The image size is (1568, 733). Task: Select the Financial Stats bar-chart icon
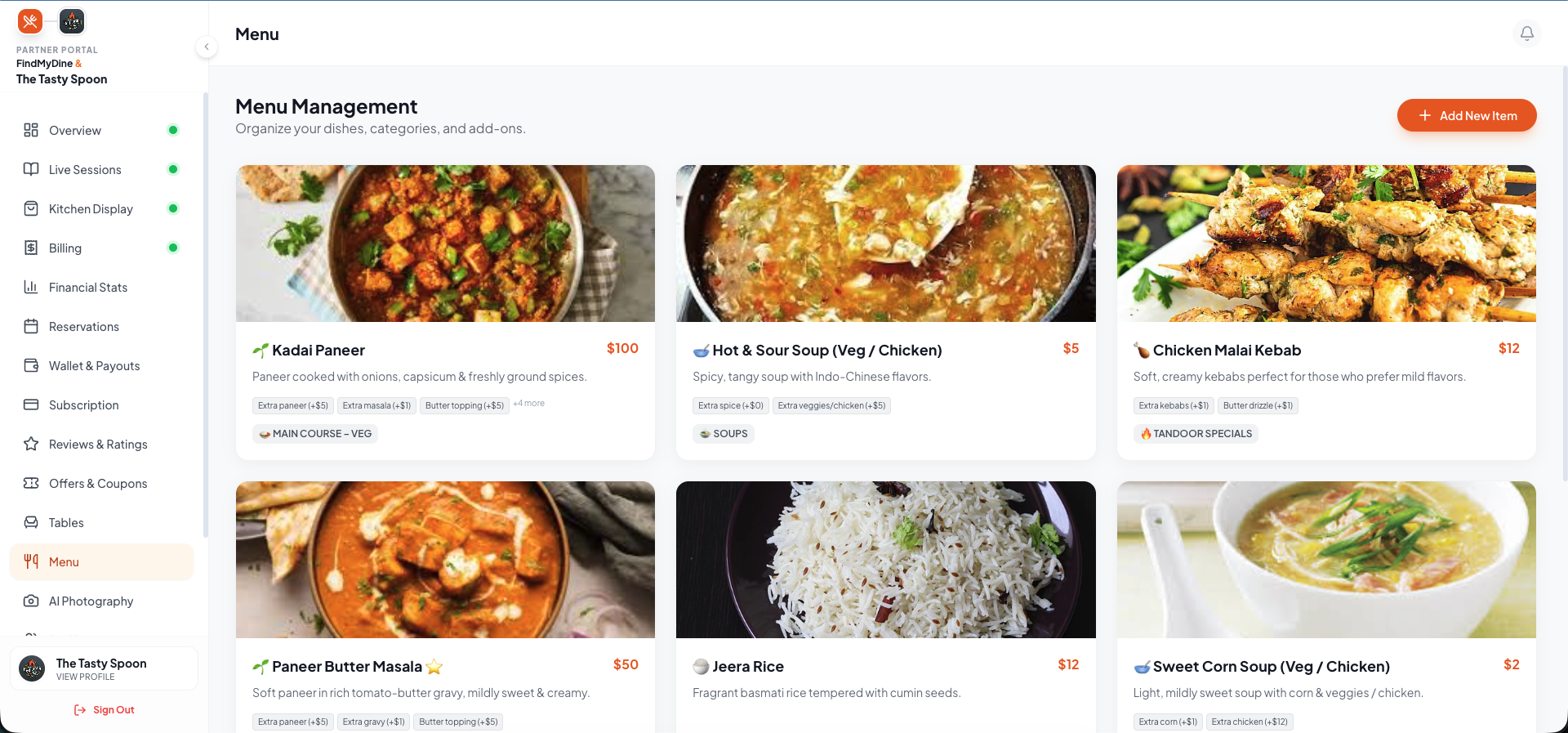tap(30, 287)
